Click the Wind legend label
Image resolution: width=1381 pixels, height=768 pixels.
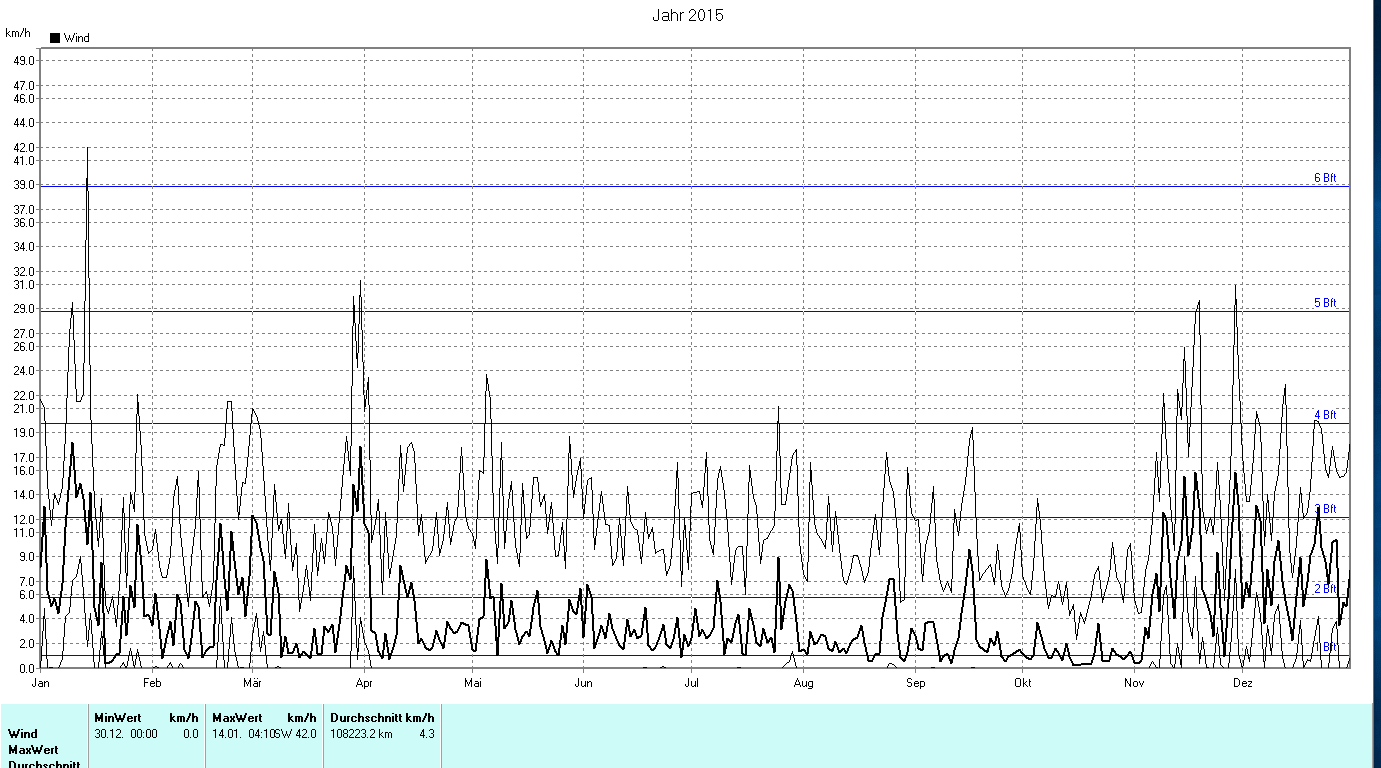pos(77,38)
